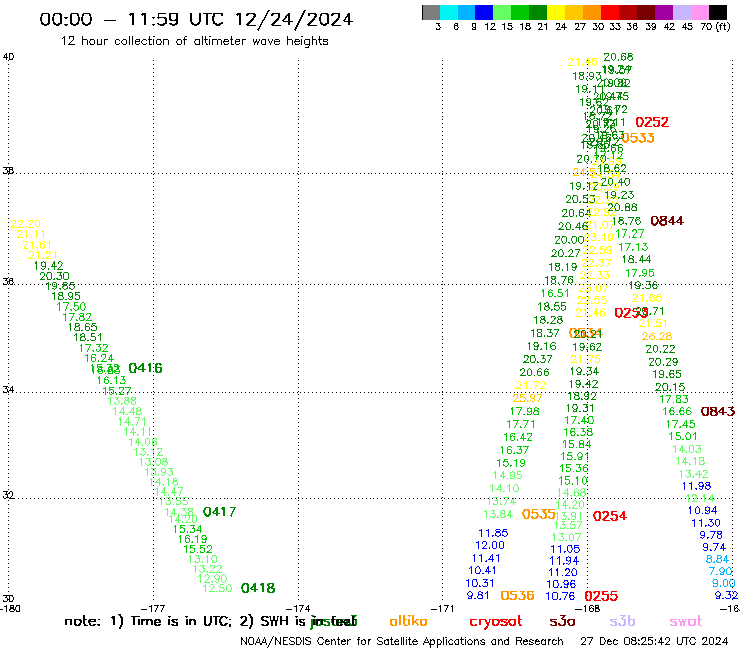Click the title '00:00 – 11:59 UTC 12/24/2024'
This screenshot has width=740, height=650.
point(196,19)
